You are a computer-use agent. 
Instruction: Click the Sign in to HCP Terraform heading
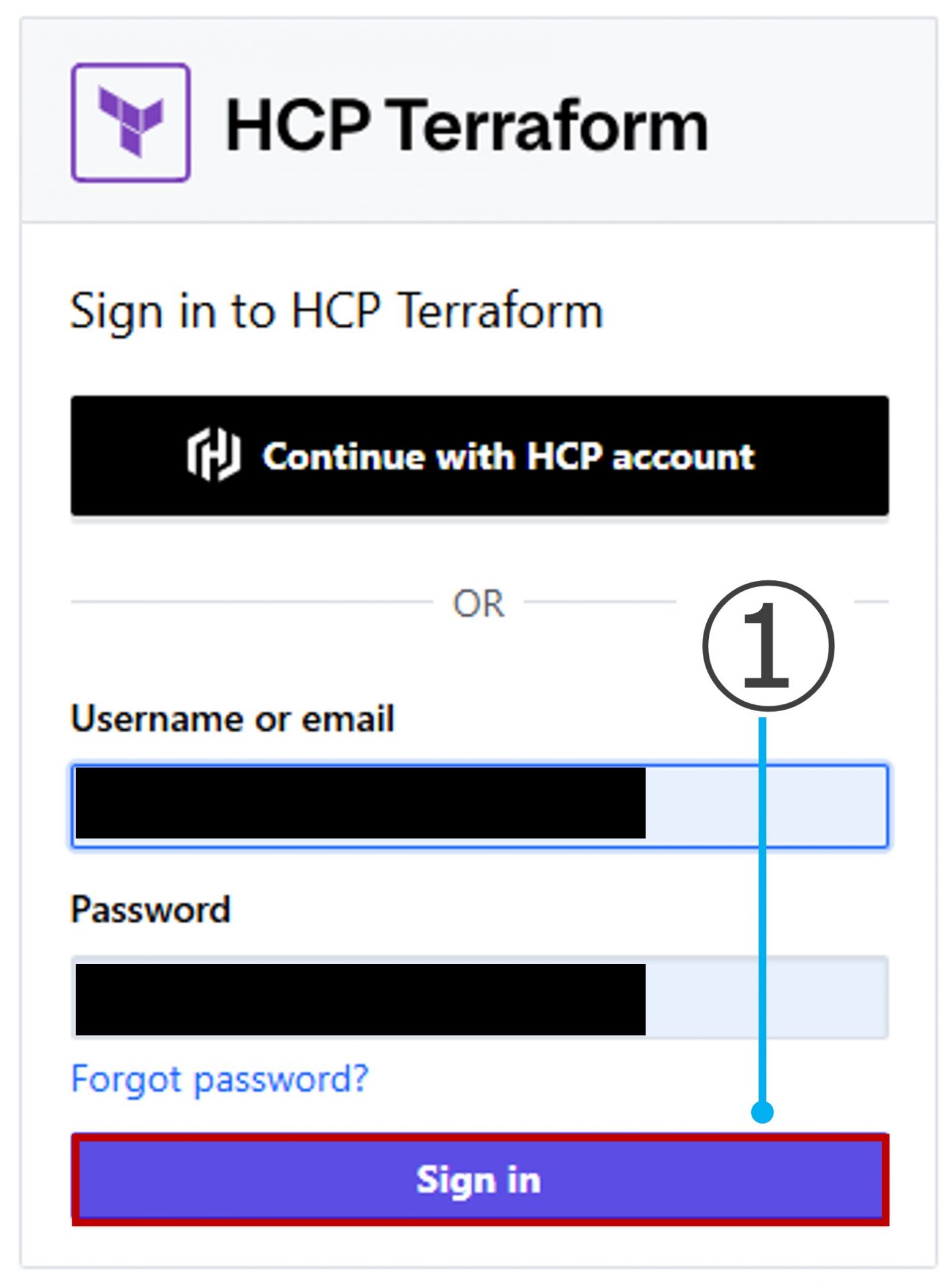coord(337,311)
